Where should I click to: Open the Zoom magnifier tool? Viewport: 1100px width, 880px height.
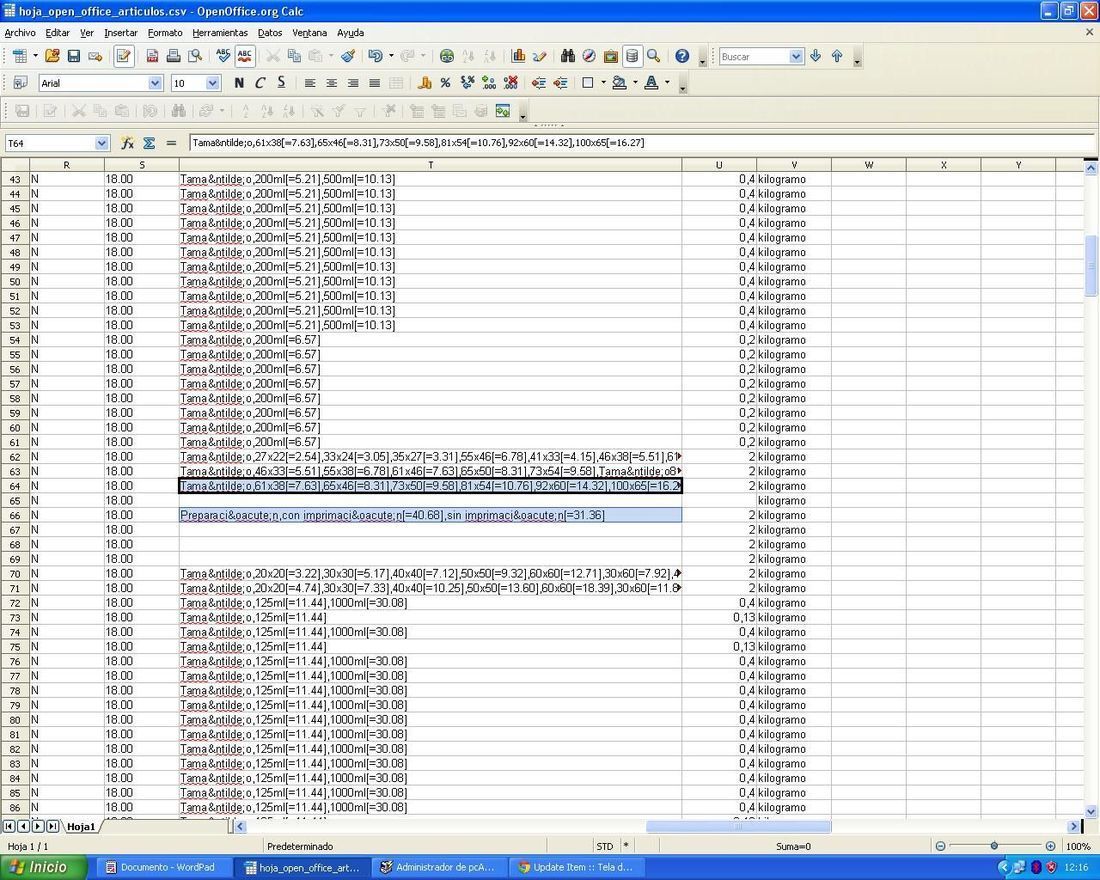tap(654, 56)
